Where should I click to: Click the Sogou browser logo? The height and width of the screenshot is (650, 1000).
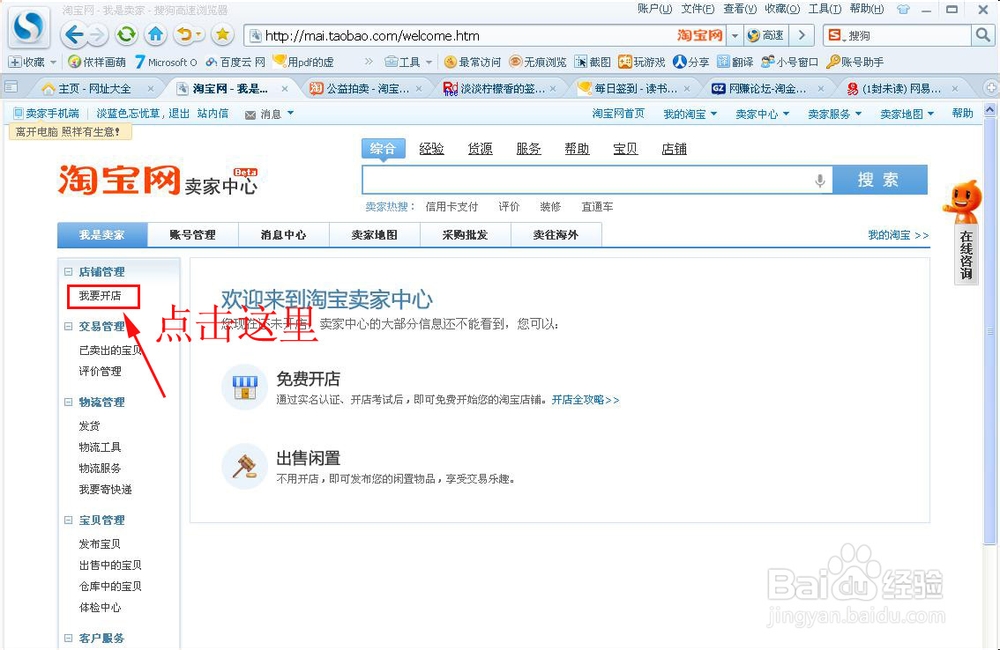pos(28,27)
